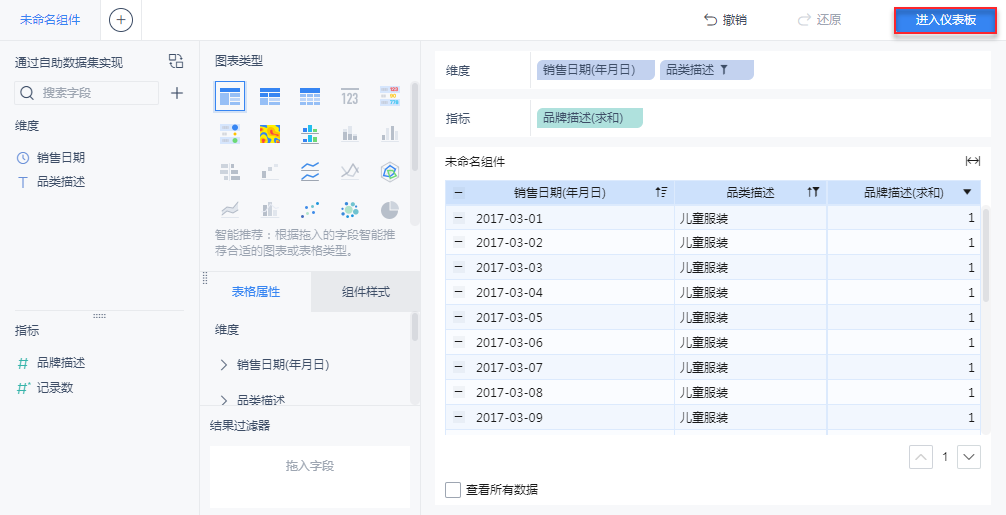Click the KPI indicator card (123) chart type
This screenshot has height=515, width=1006.
(349, 97)
